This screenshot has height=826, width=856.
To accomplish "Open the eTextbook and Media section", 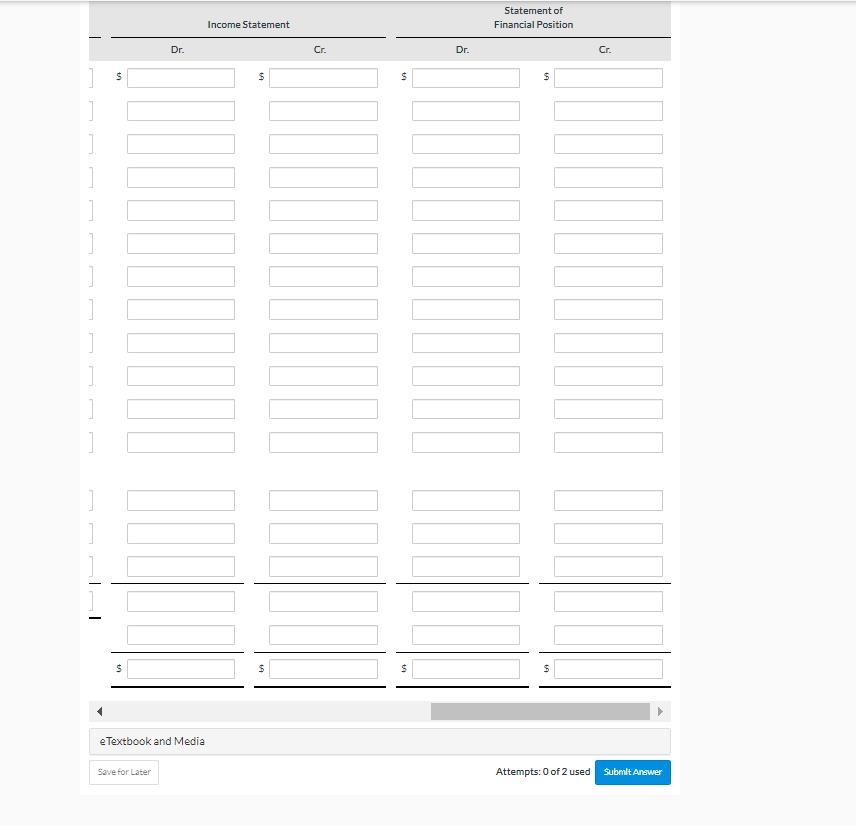I will pyautogui.click(x=151, y=741).
